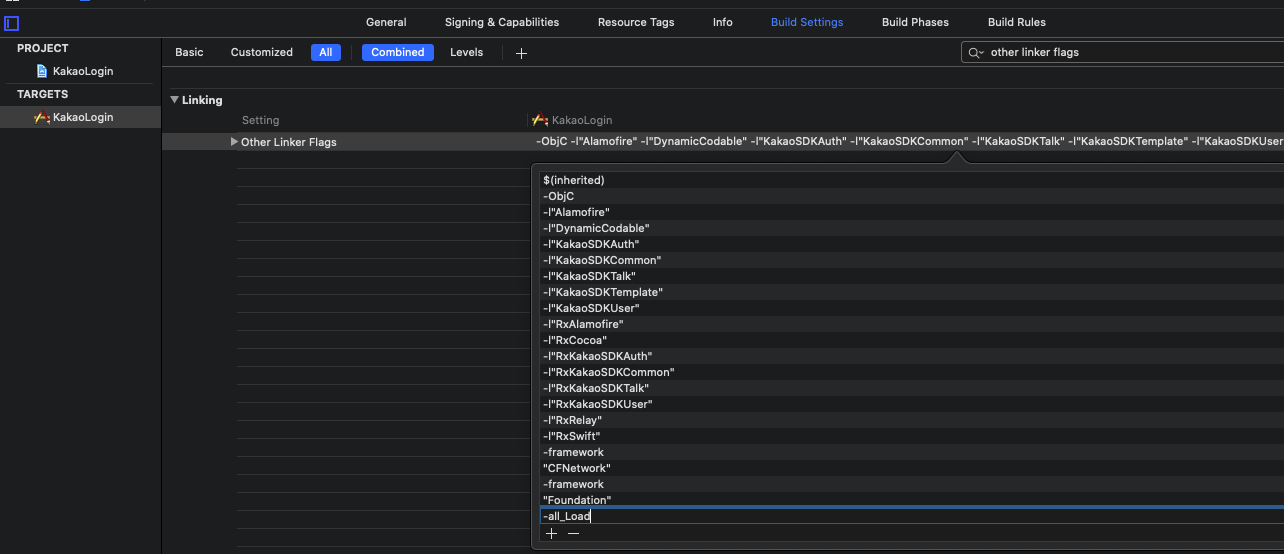The image size is (1284, 554).
Task: Open the General tab
Action: pos(386,22)
